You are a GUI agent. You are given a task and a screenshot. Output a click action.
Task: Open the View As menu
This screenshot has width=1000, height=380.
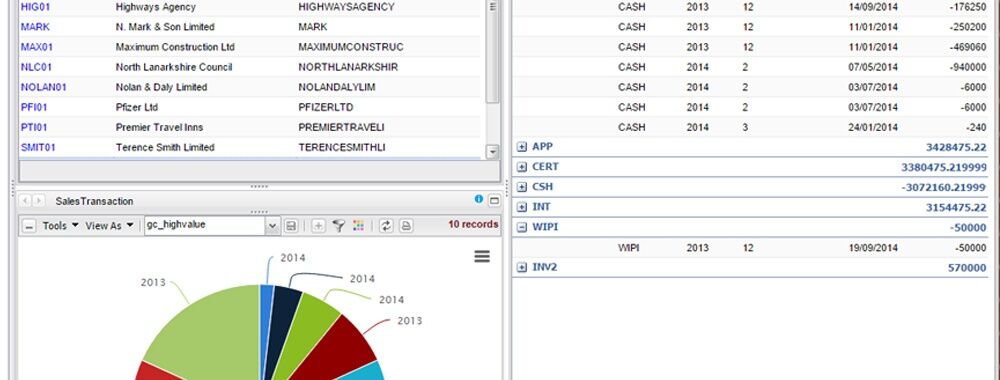[x=110, y=226]
